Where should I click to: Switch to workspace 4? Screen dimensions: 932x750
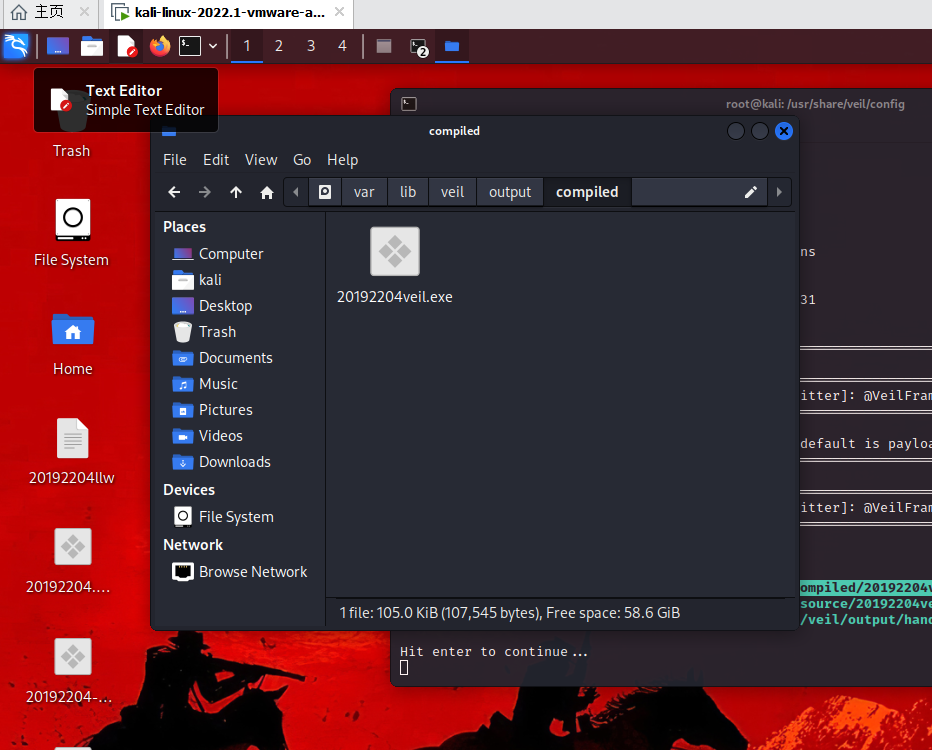tap(342, 46)
